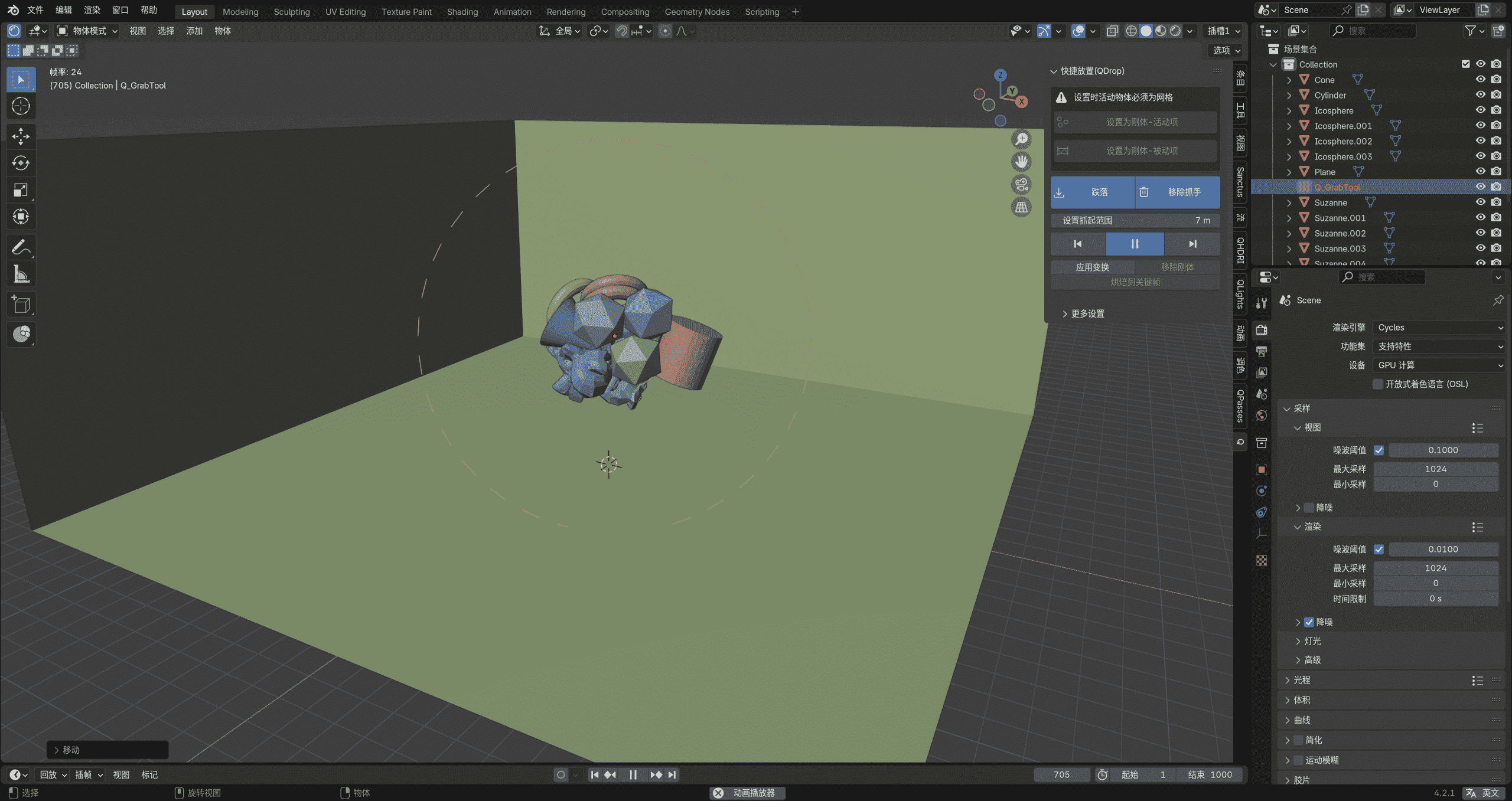Open the World properties tab icon
Viewport: 1512px width, 801px height.
(x=1262, y=416)
